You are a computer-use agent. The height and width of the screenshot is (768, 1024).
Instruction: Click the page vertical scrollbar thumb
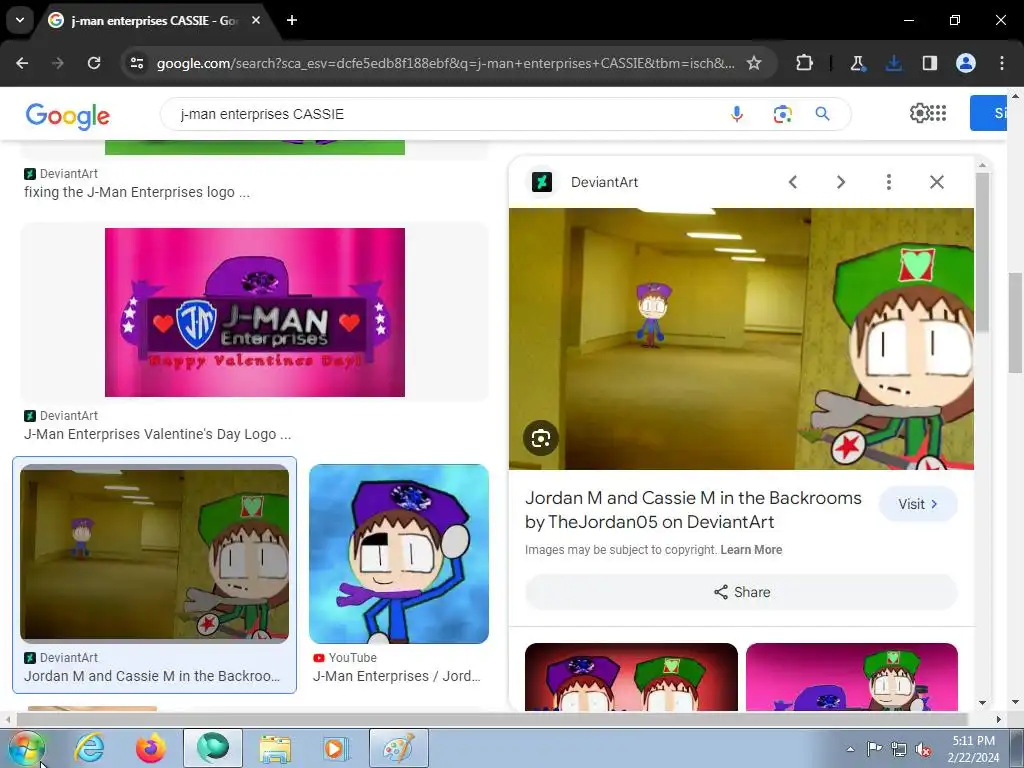click(1016, 323)
